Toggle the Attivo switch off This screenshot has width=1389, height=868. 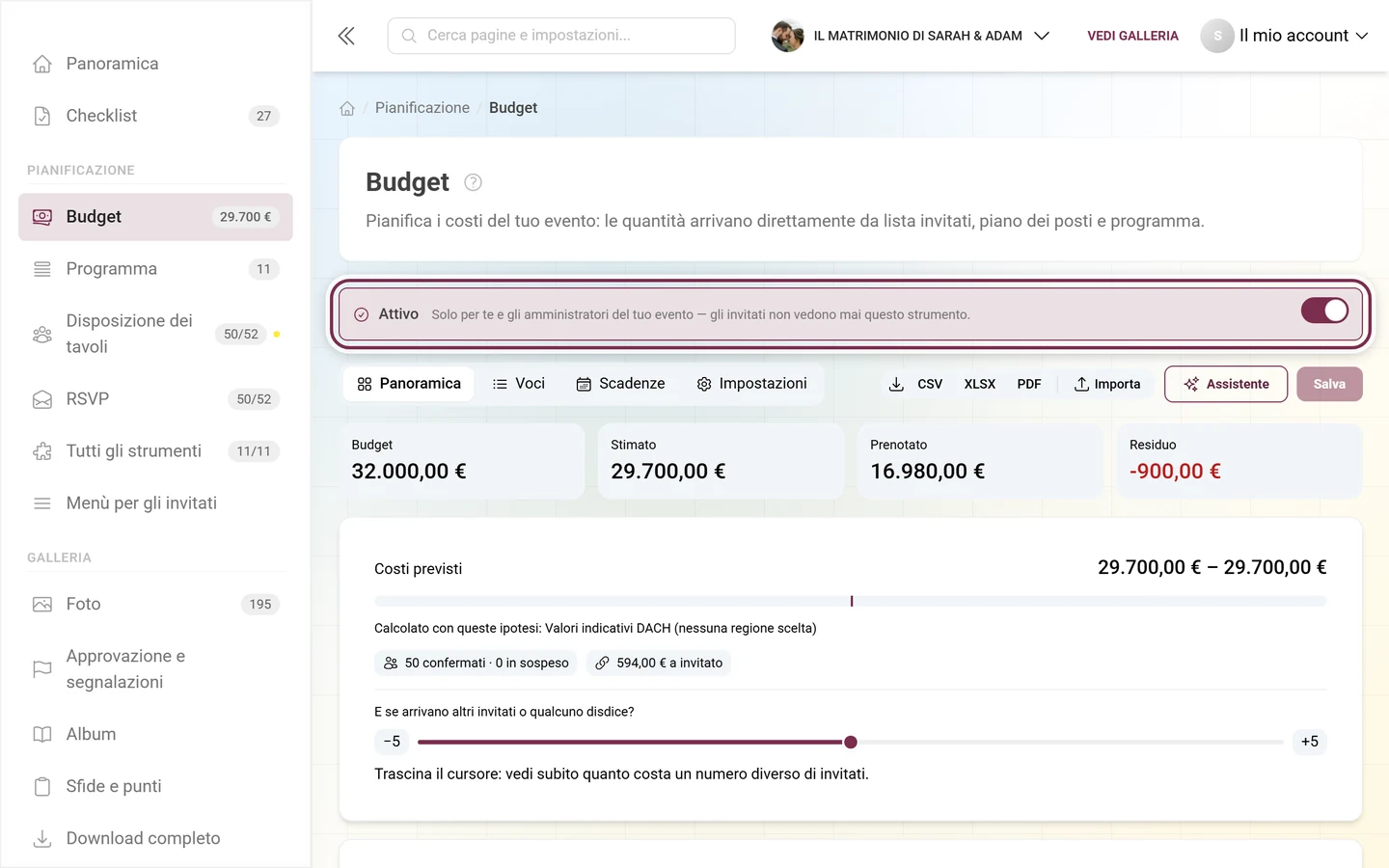click(x=1324, y=311)
